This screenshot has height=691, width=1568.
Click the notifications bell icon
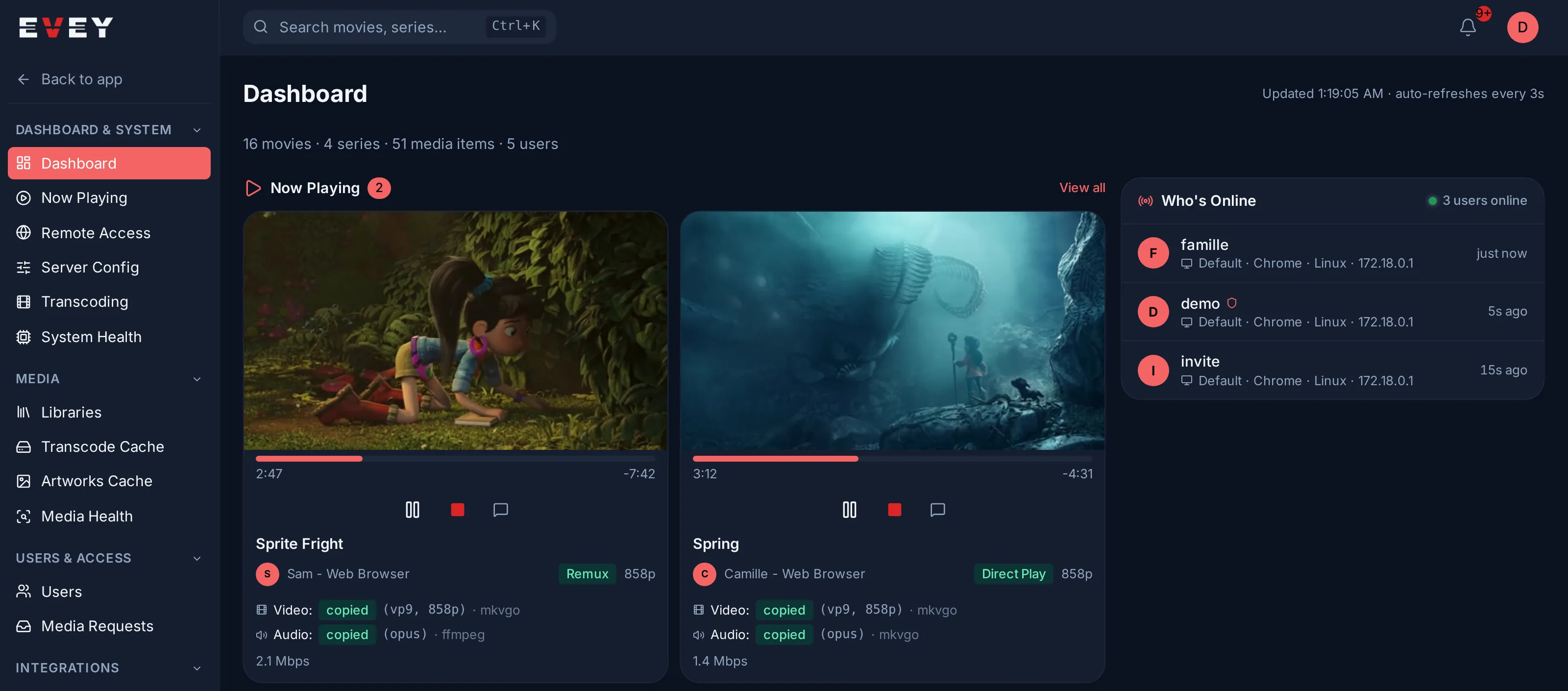1468,27
